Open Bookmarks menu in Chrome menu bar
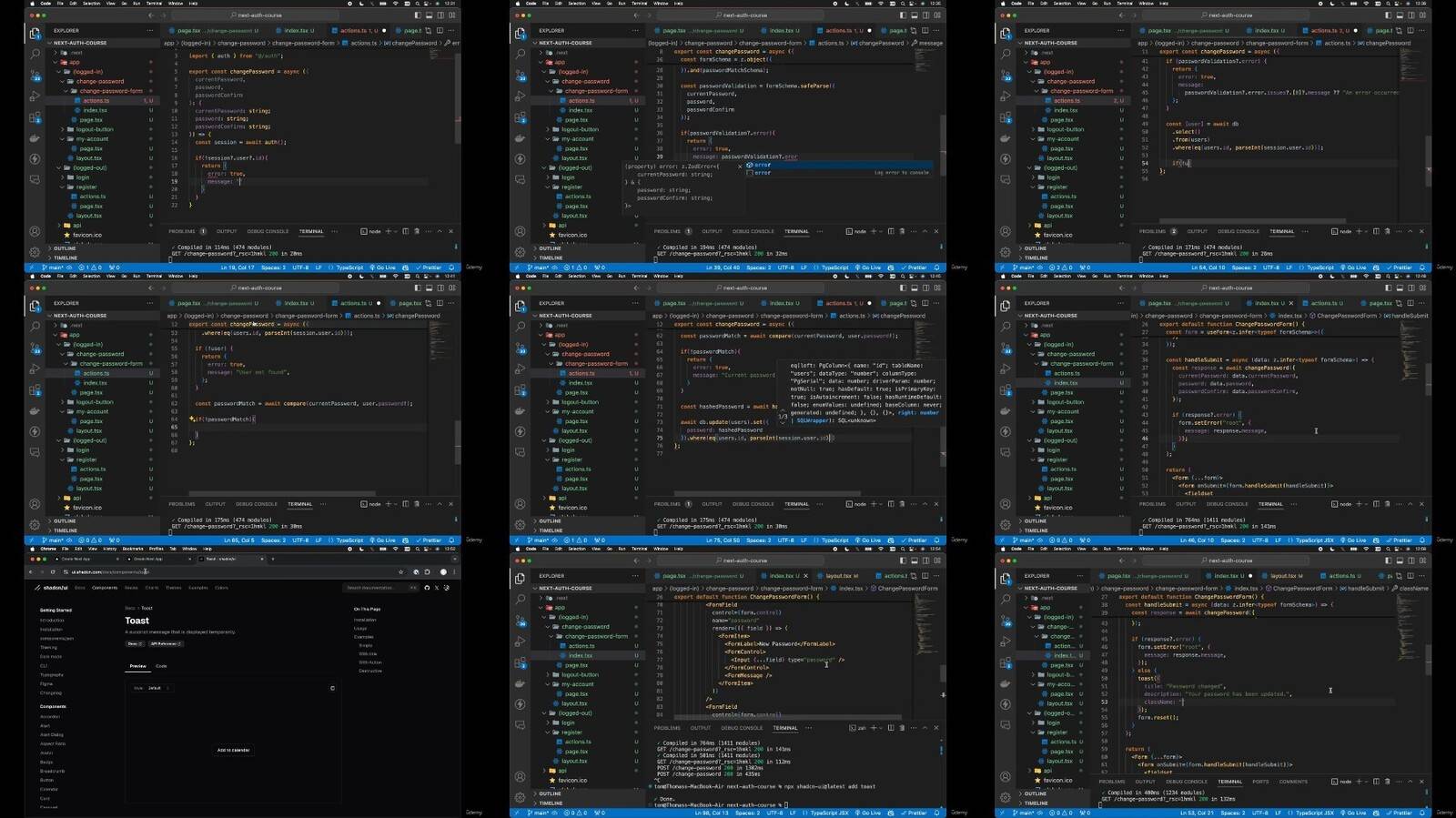Image resolution: width=1456 pixels, height=818 pixels. pyautogui.click(x=133, y=549)
